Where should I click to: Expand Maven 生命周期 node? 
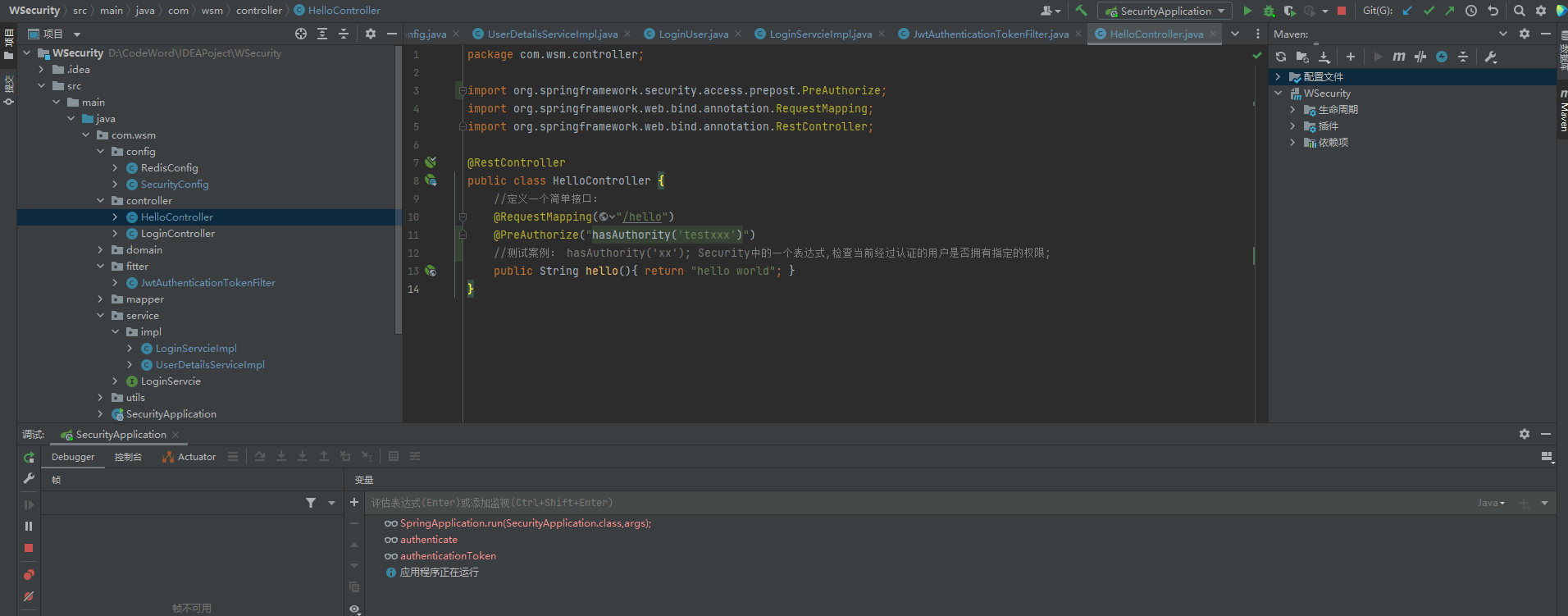(x=1292, y=110)
